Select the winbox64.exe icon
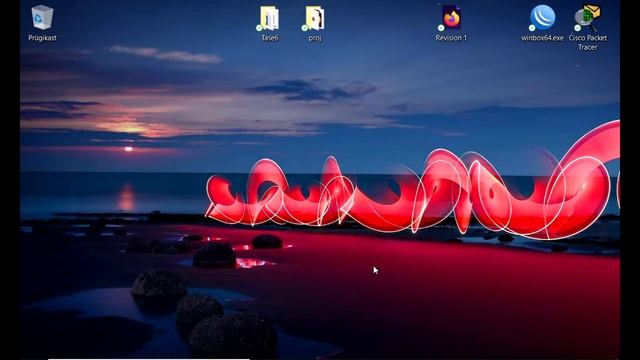This screenshot has width=640, height=360. pyautogui.click(x=542, y=18)
